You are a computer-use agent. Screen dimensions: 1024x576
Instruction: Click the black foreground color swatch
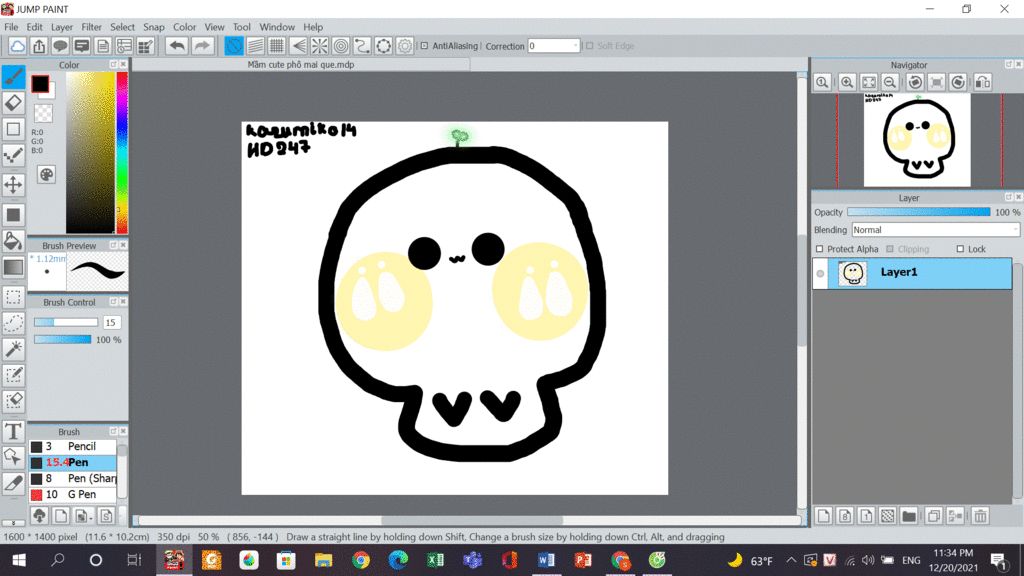(40, 84)
